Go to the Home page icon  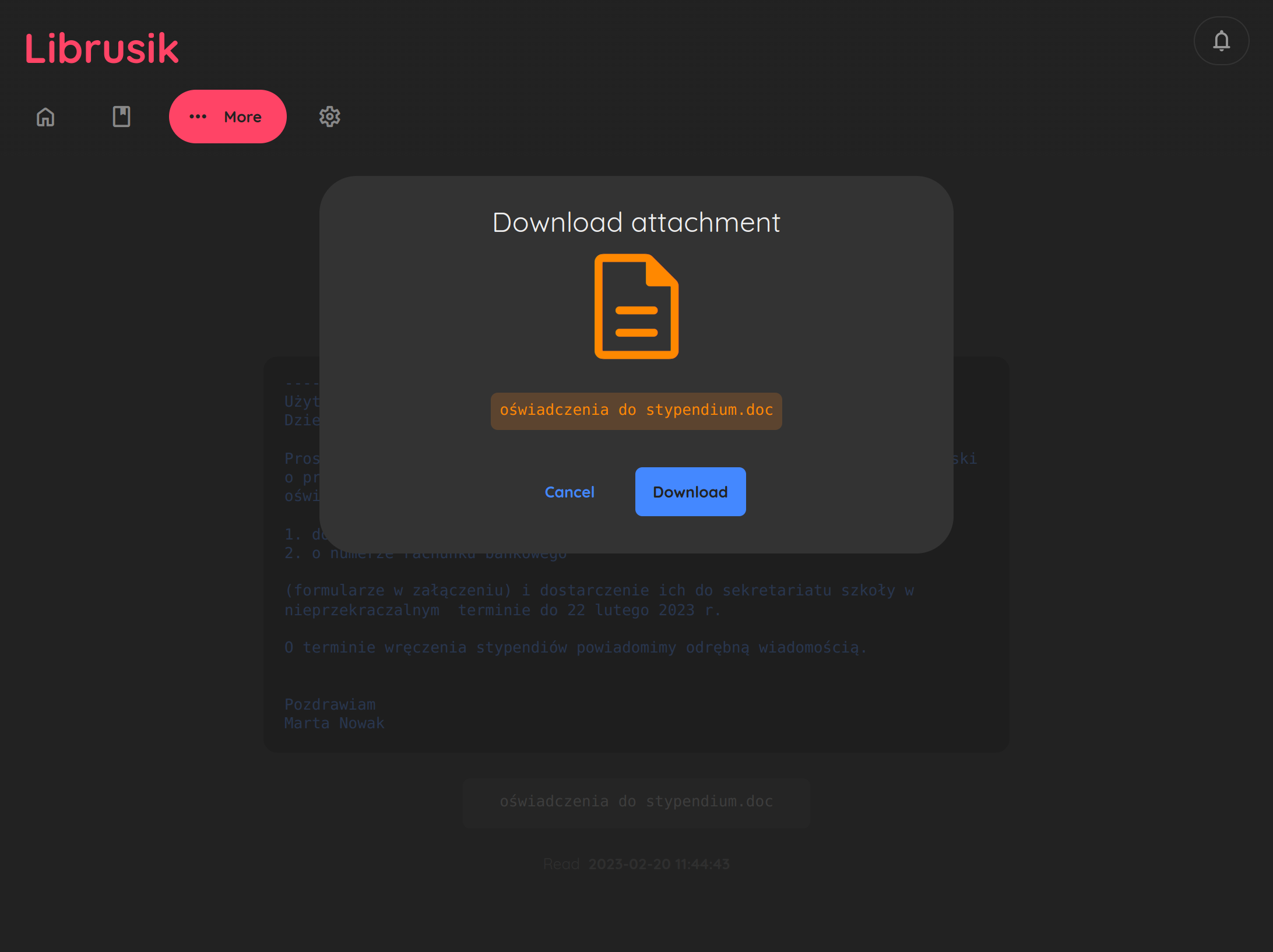tap(45, 117)
